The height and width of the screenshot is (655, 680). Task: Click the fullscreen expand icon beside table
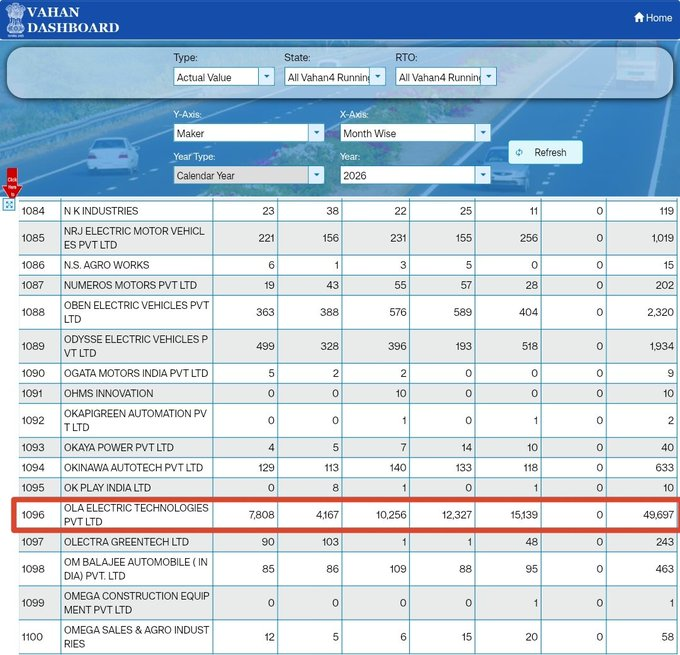pos(9,204)
